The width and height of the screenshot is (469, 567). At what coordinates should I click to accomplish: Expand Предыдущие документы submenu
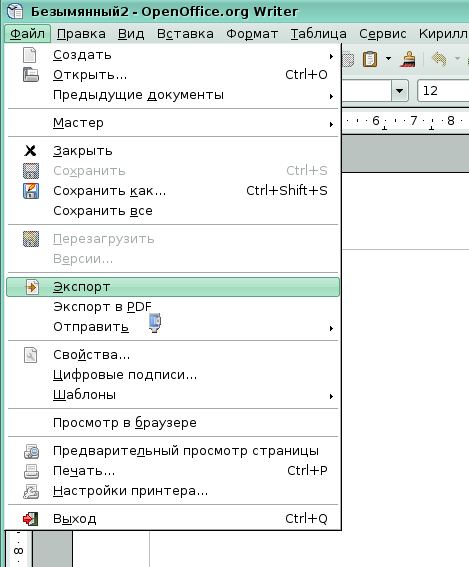click(x=173, y=95)
